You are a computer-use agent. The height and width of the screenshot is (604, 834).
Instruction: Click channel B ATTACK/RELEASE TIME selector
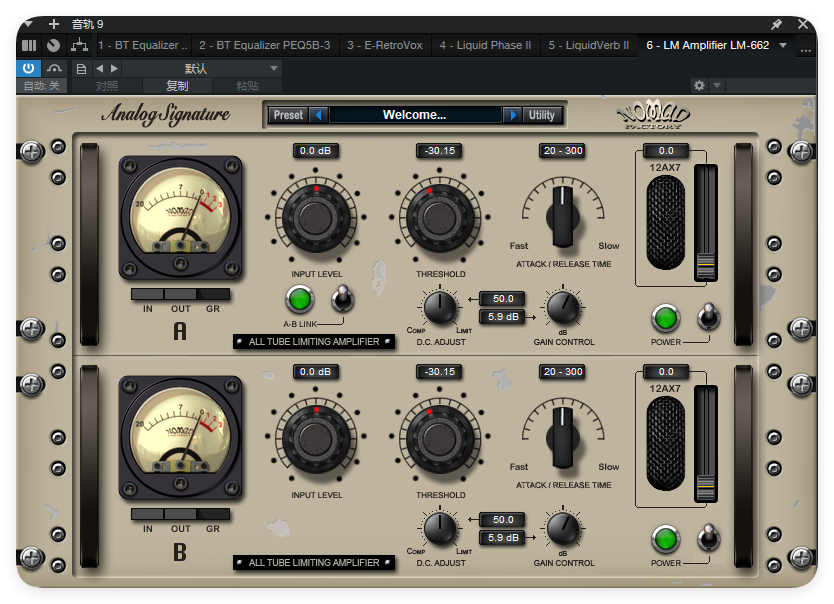[x=563, y=438]
